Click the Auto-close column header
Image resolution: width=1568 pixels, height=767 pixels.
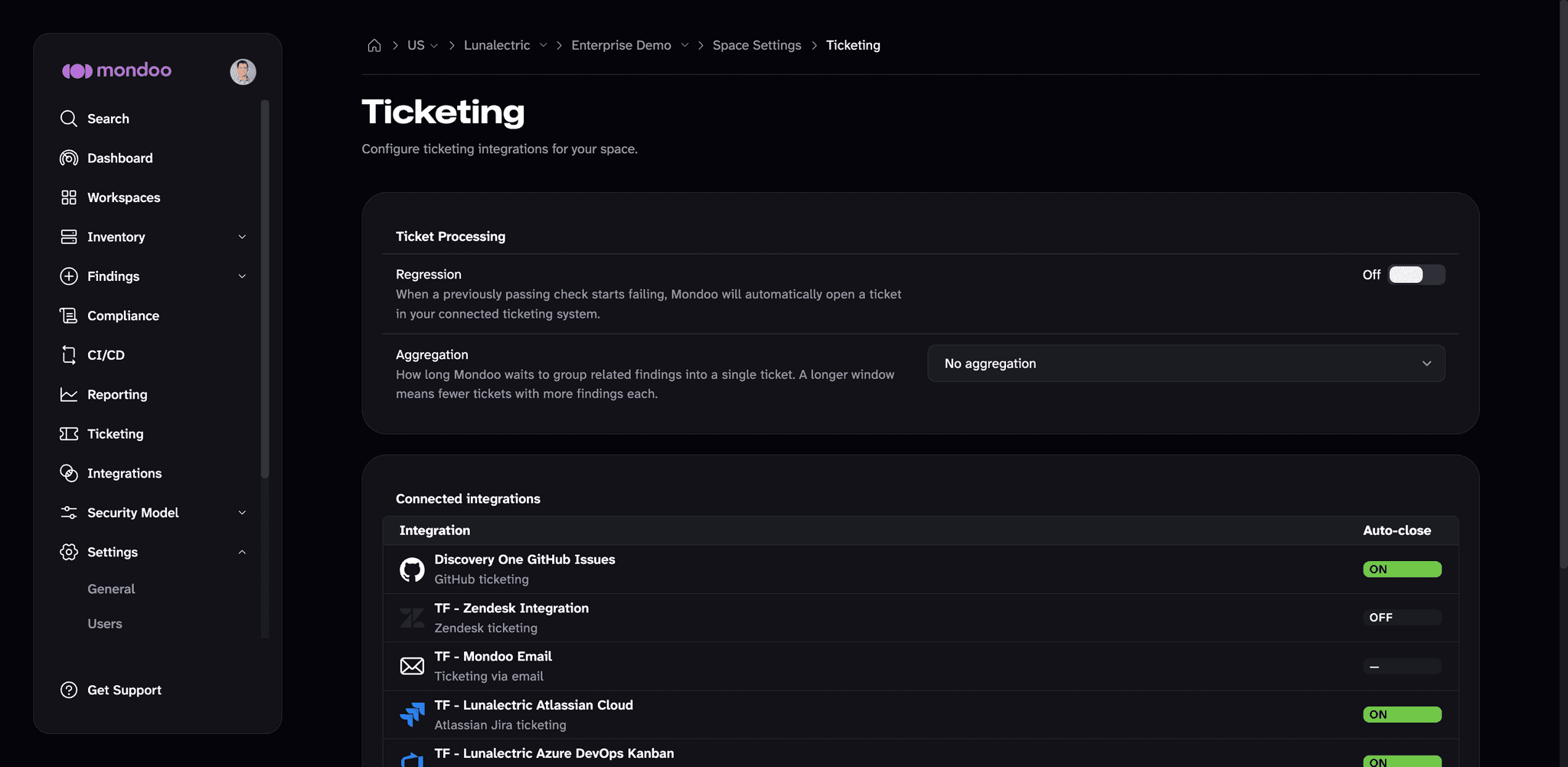[x=1396, y=530]
